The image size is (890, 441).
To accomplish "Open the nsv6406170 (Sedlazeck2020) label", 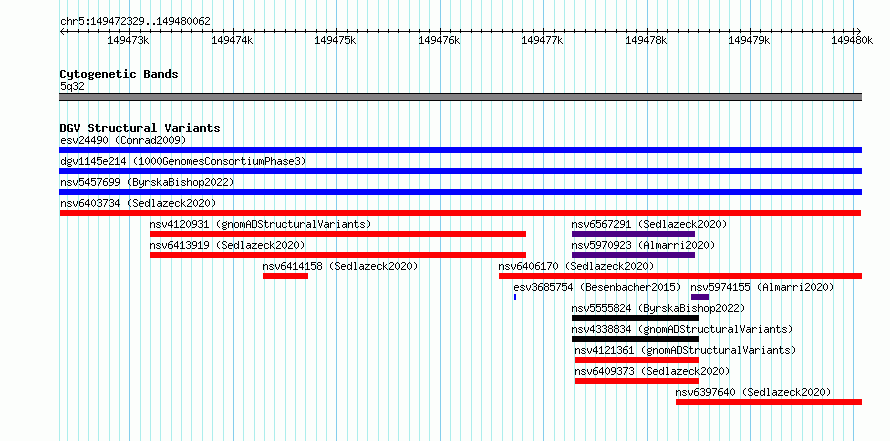I will (576, 266).
